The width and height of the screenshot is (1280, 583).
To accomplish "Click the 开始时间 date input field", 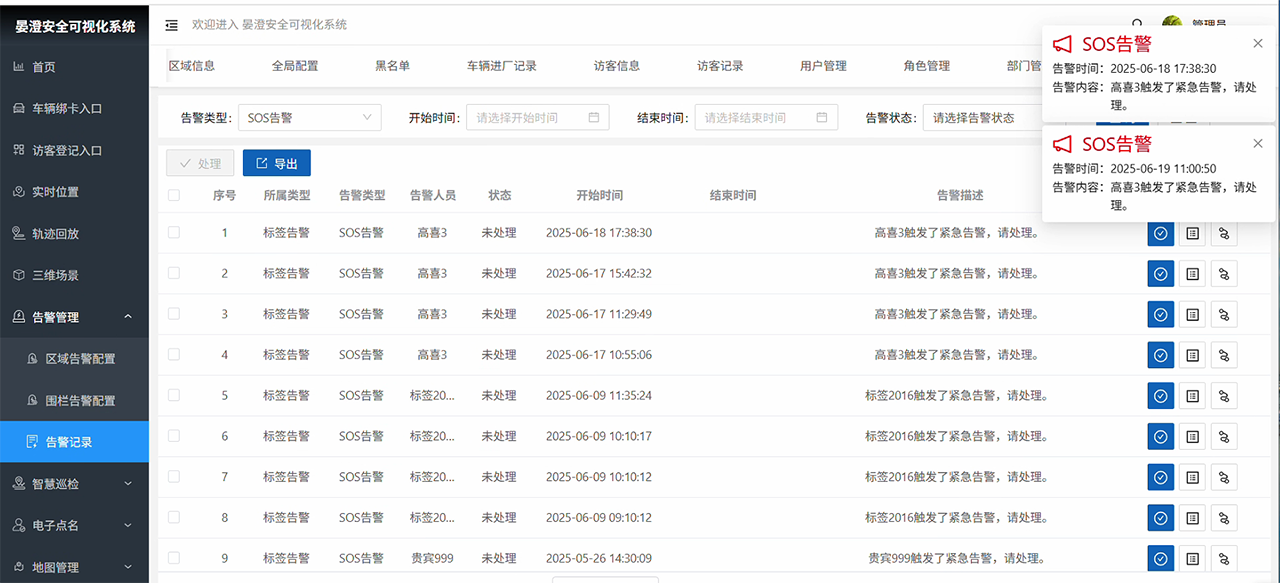I will pos(537,118).
